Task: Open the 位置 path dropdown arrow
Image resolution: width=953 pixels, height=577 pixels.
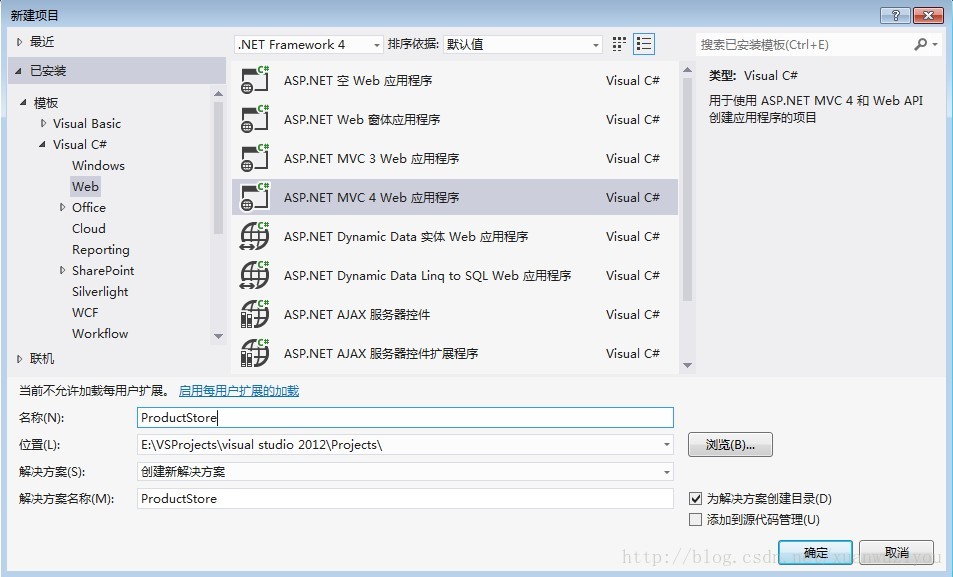Action: click(667, 445)
